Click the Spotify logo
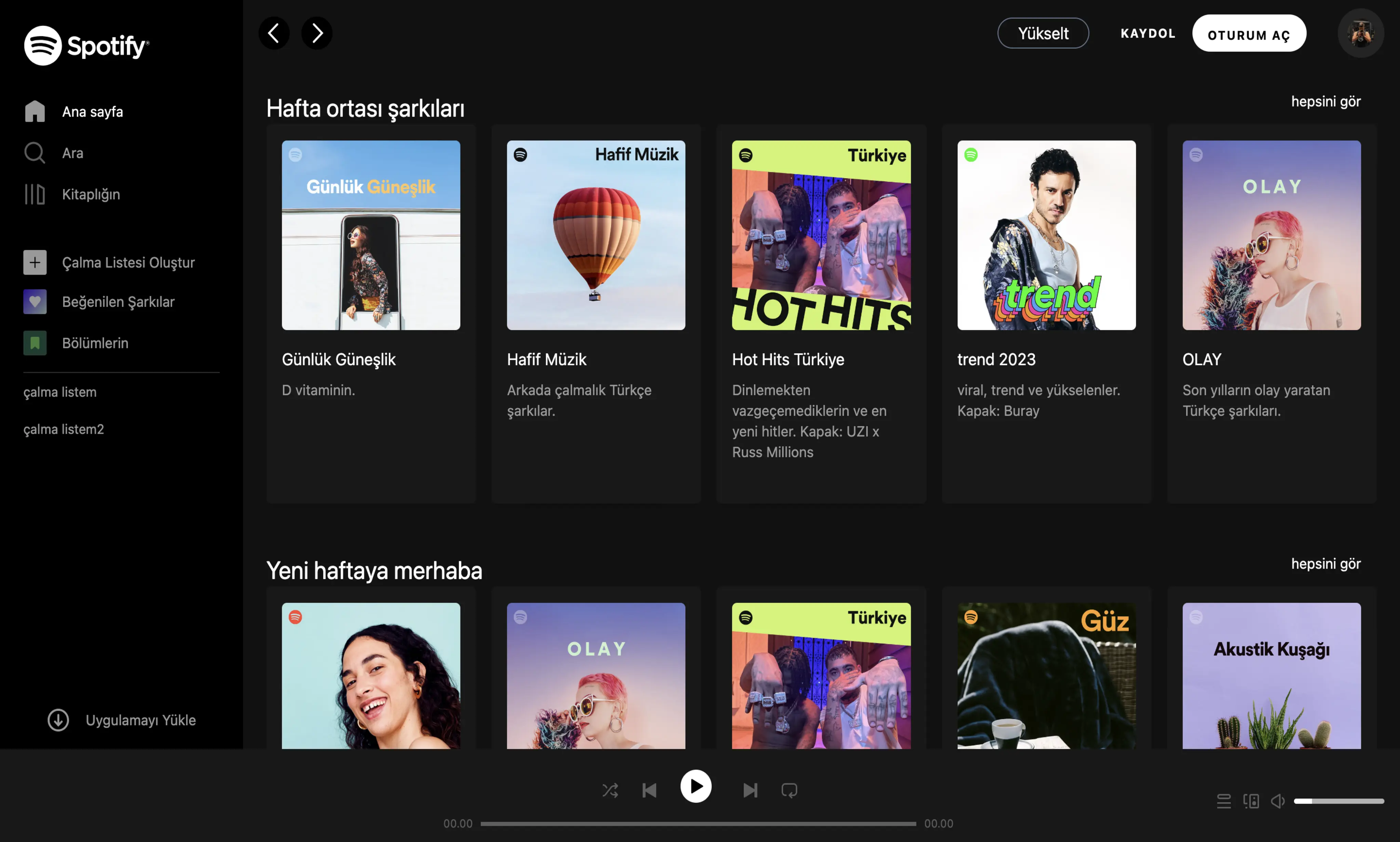The image size is (1400, 842). pyautogui.click(x=87, y=45)
